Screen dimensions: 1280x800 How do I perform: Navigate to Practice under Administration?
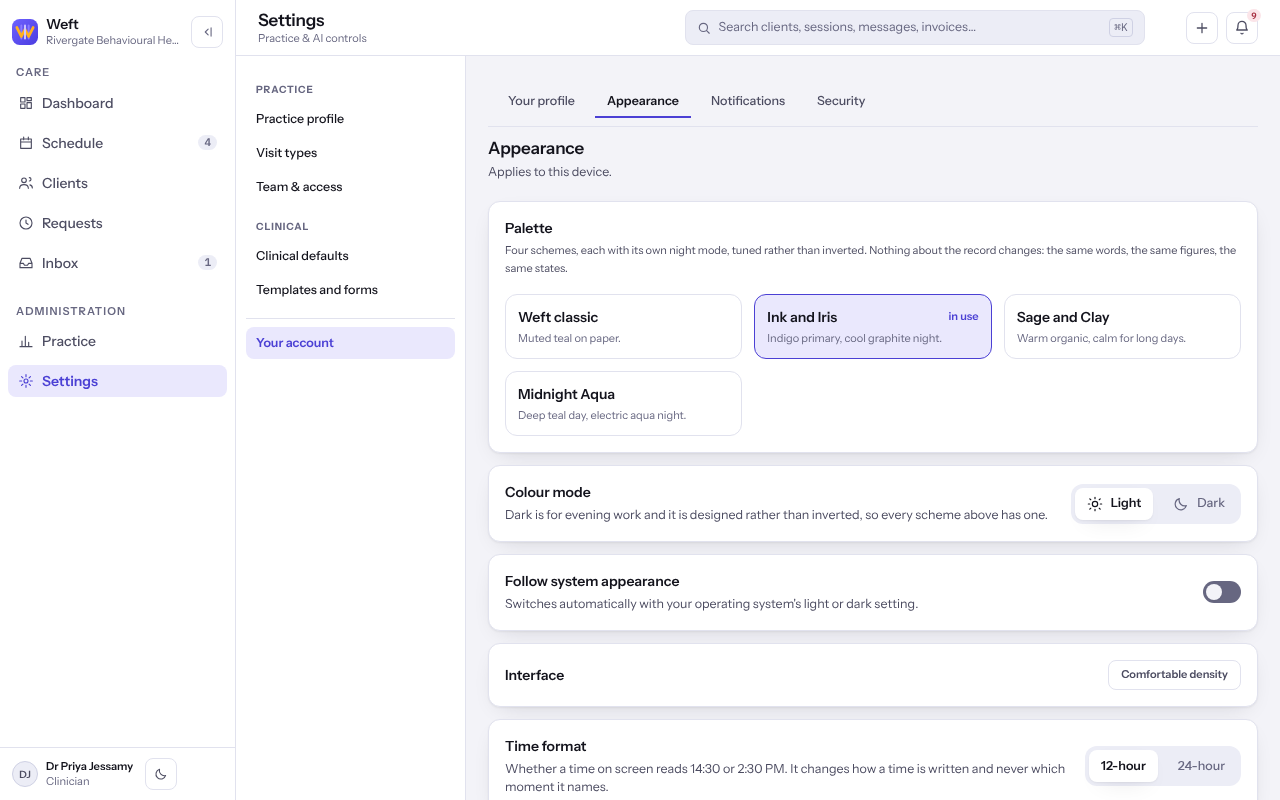(x=118, y=341)
